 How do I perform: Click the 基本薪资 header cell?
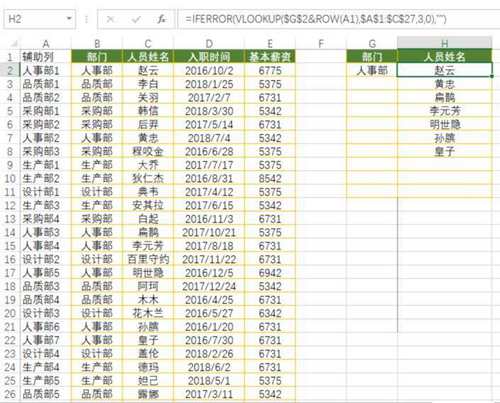pos(270,57)
